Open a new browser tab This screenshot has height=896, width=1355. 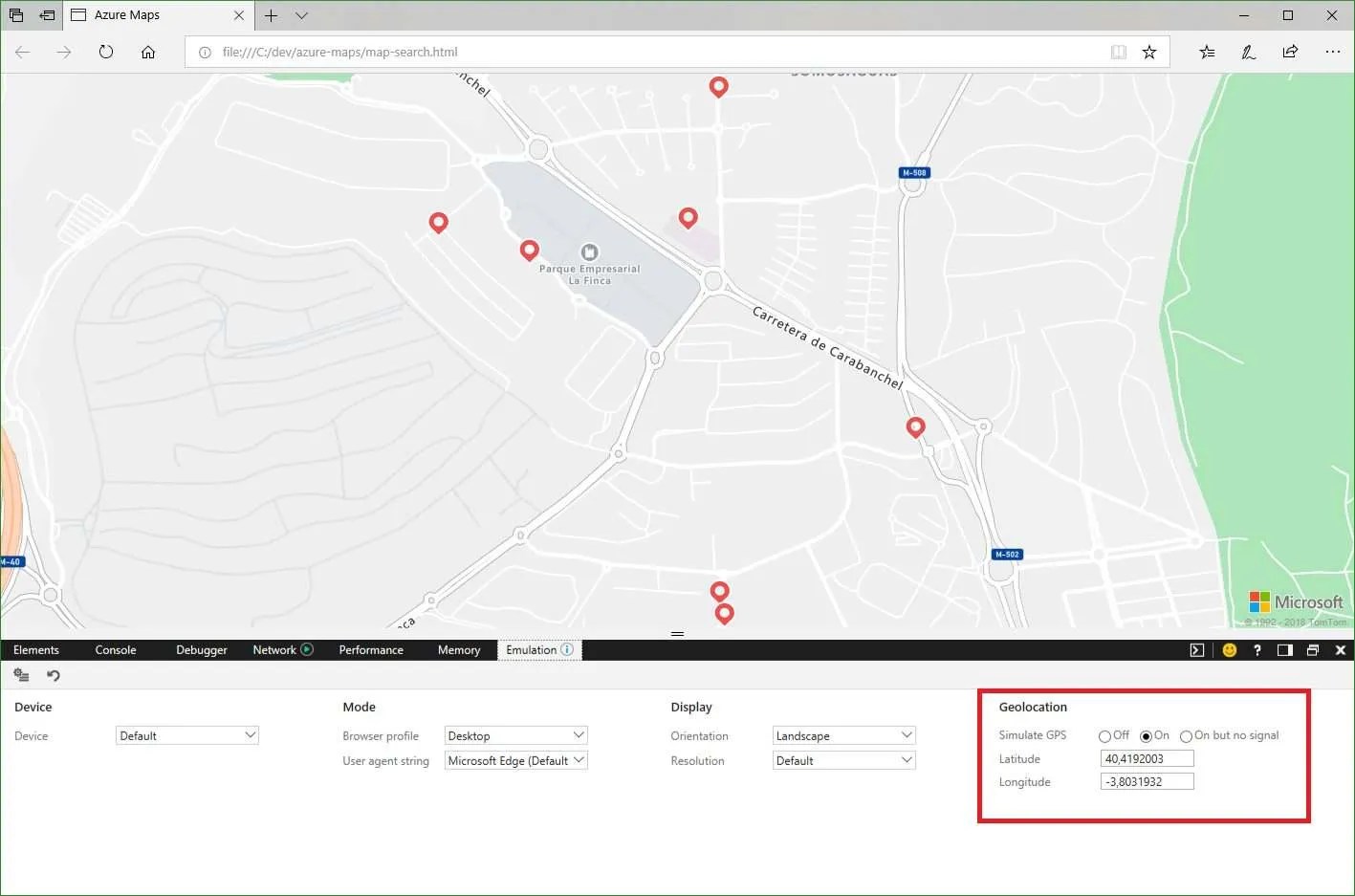tap(272, 15)
